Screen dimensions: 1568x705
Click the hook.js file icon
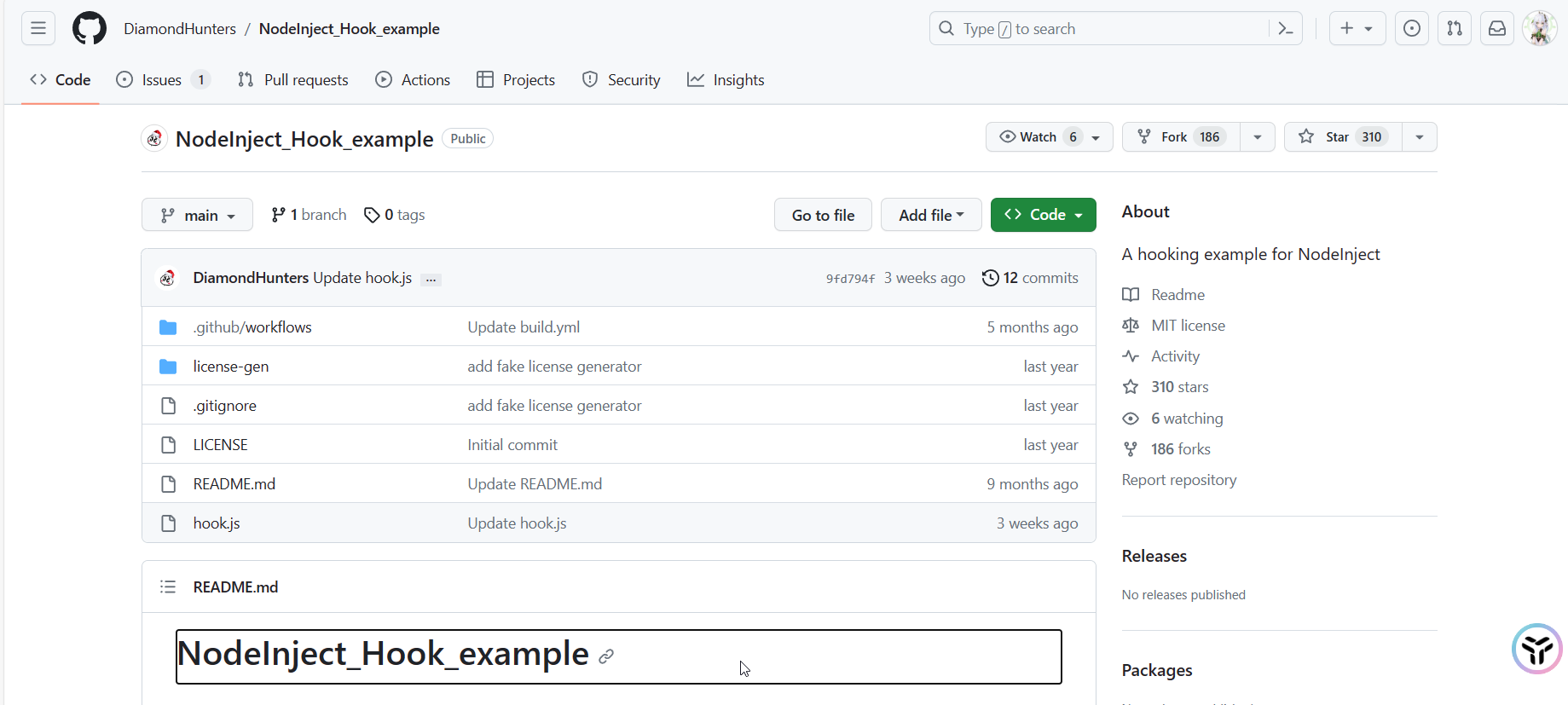pyautogui.click(x=169, y=523)
